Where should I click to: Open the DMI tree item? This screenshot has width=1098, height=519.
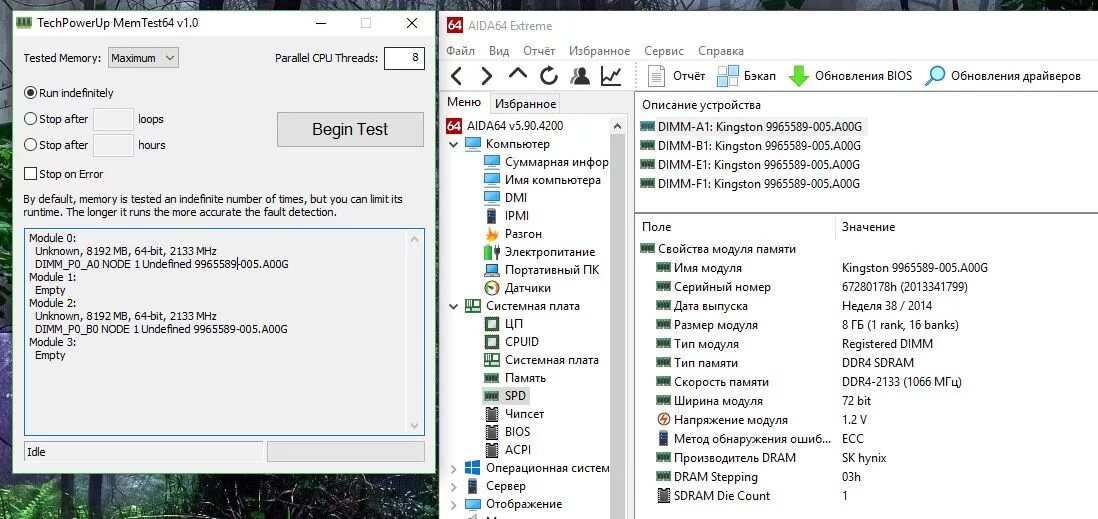[x=506, y=198]
